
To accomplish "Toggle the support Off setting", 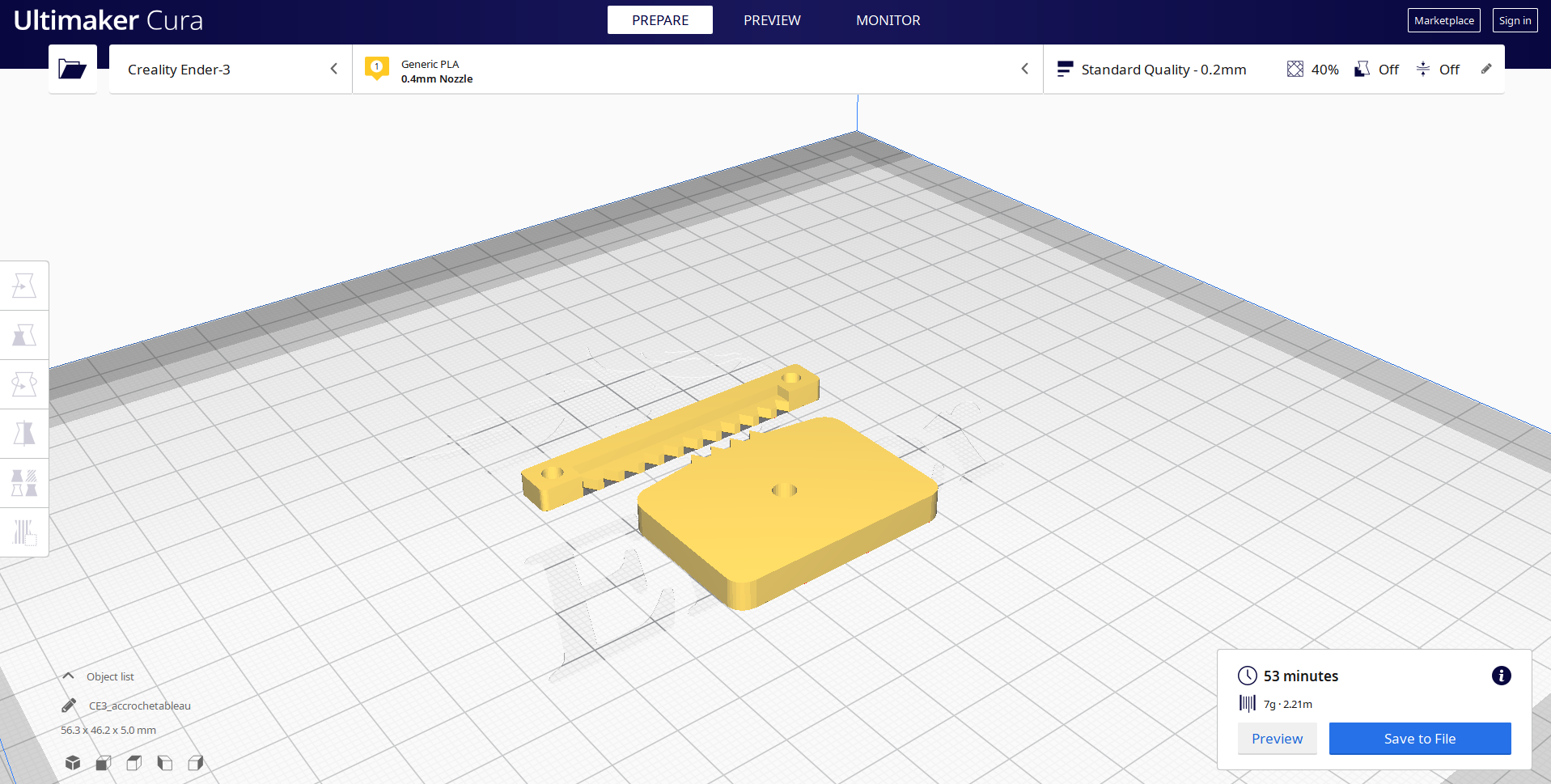I will (1376, 70).
